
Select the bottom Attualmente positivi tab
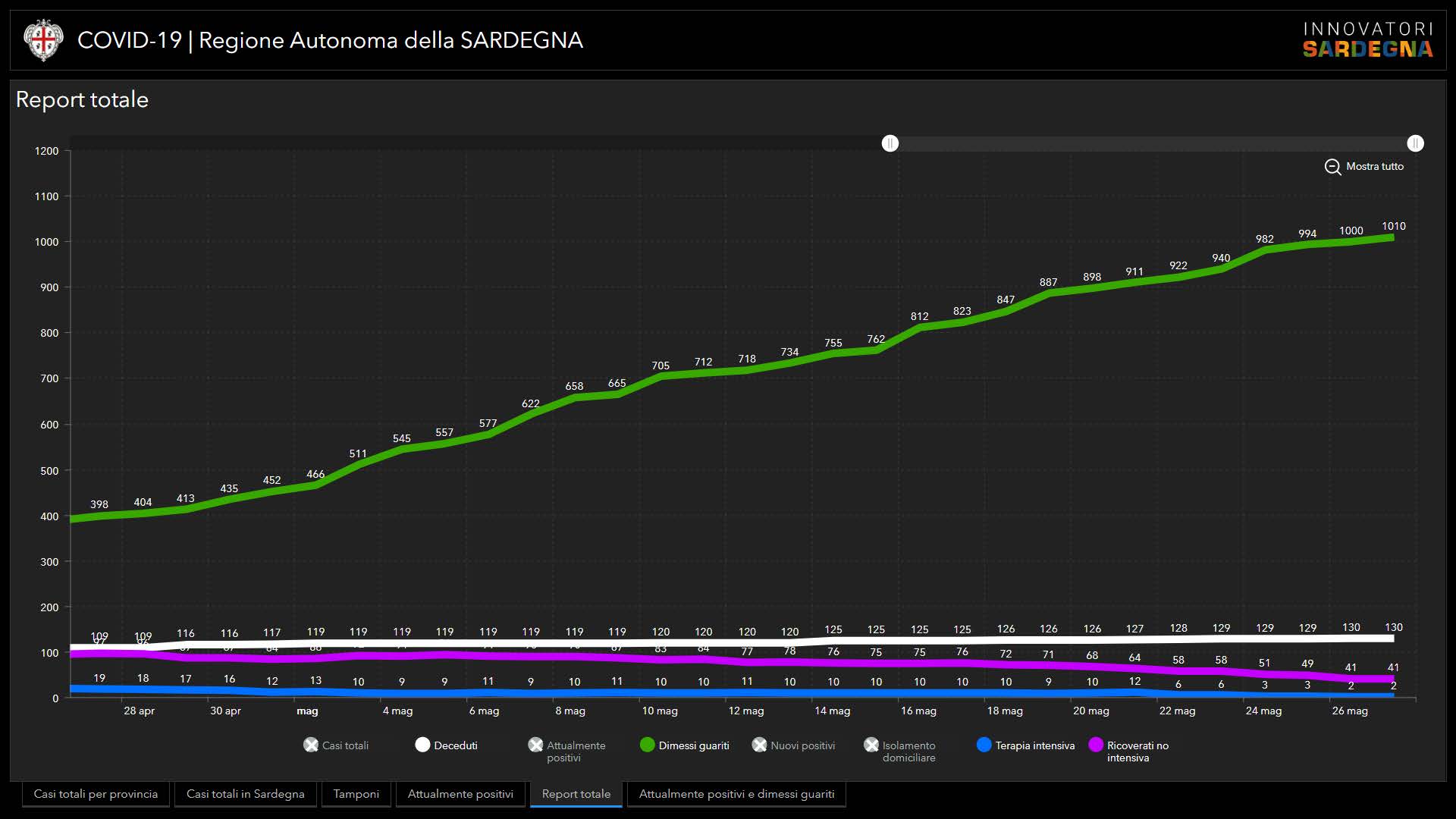click(460, 794)
